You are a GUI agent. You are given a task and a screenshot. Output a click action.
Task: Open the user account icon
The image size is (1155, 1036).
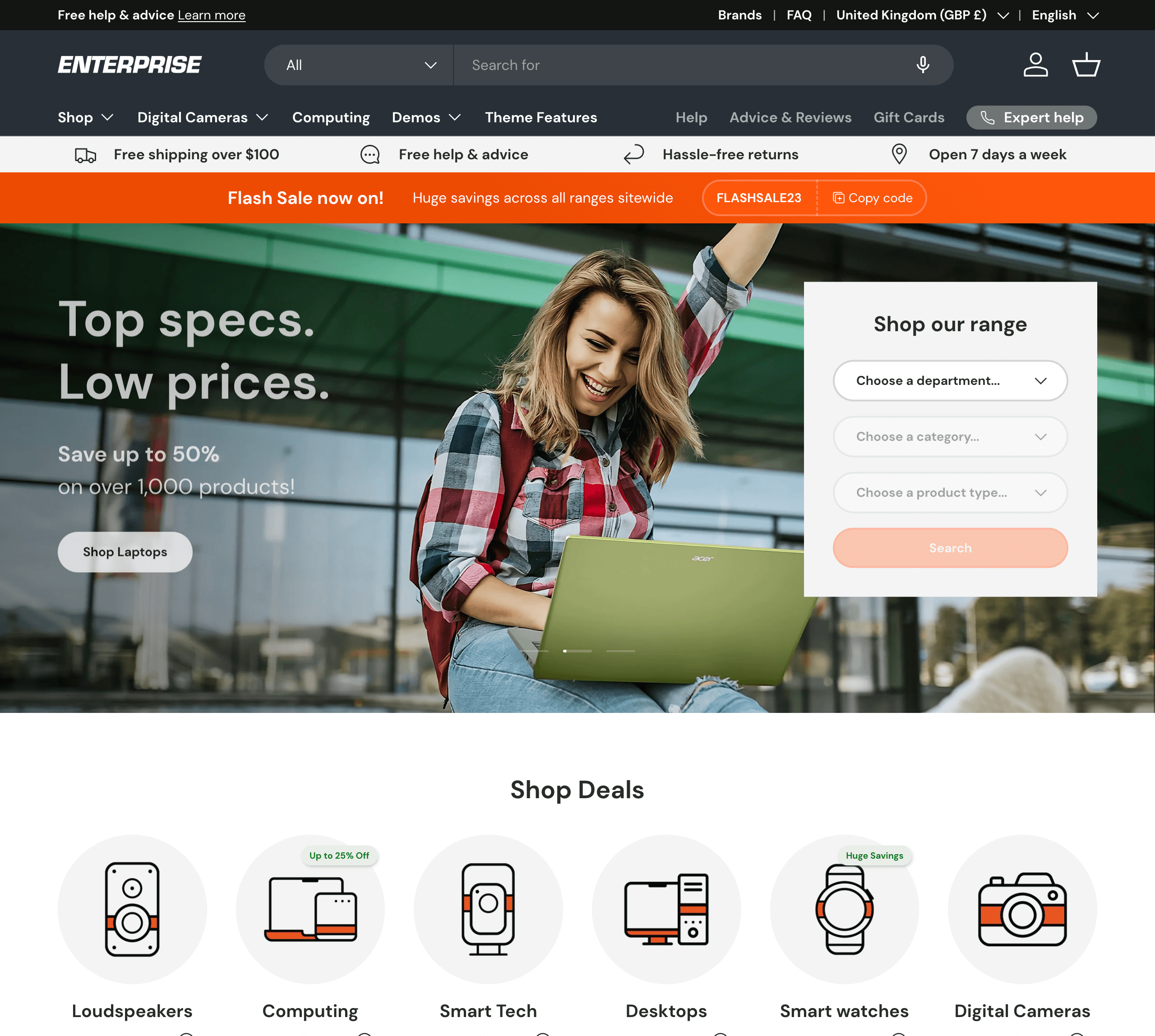tap(1035, 65)
